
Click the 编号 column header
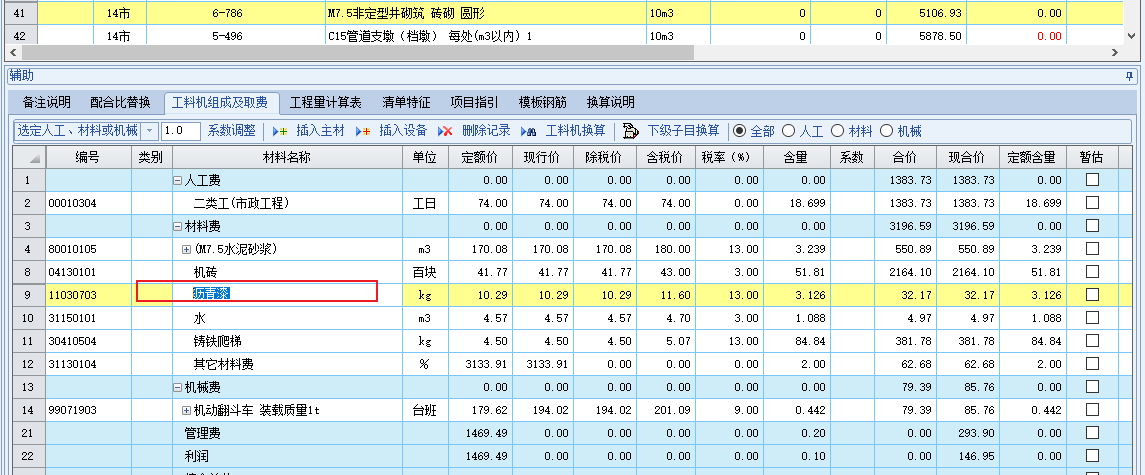(88, 157)
